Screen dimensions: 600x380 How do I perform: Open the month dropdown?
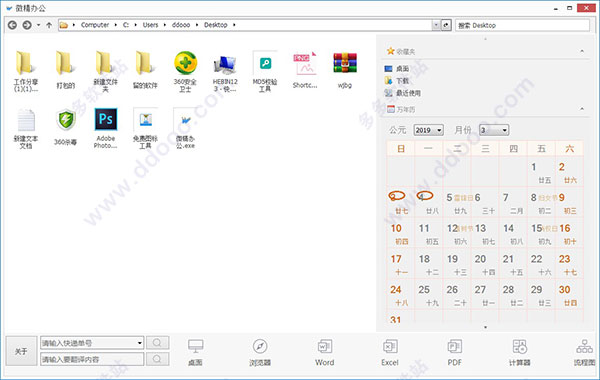[494, 130]
